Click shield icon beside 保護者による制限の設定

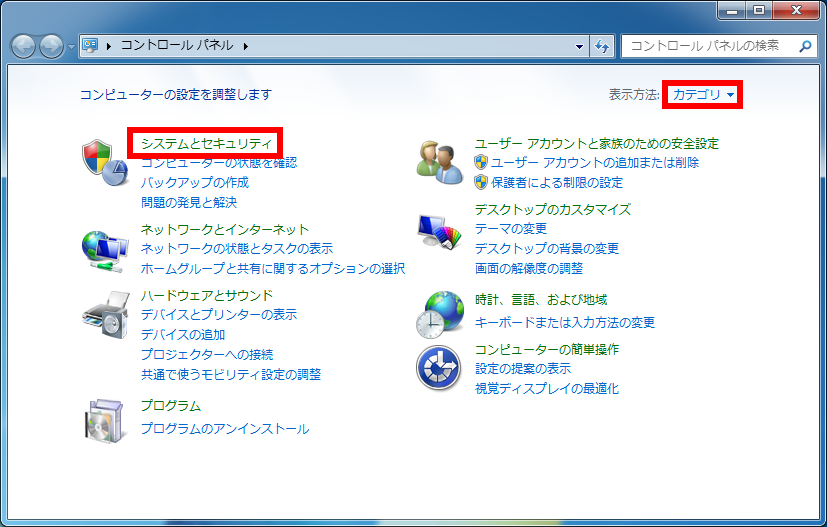[x=481, y=182]
